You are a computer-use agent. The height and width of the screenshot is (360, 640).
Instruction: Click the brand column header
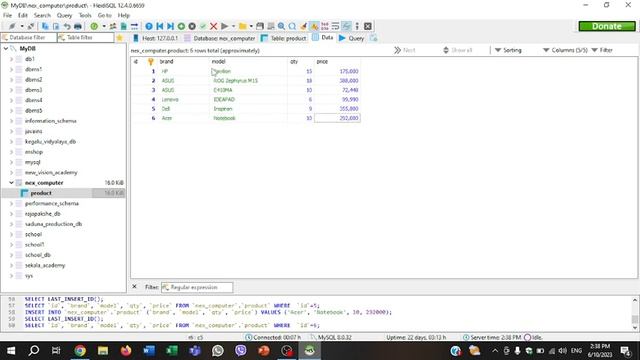[x=182, y=62]
